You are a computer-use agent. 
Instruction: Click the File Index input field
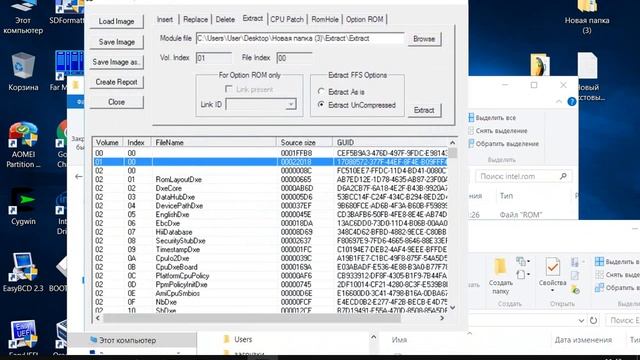pos(294,58)
